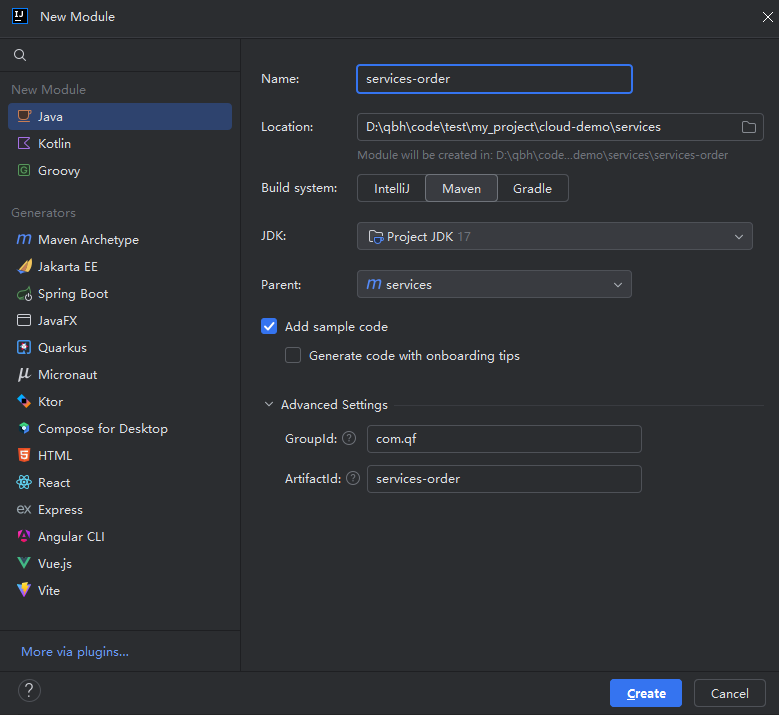Image resolution: width=779 pixels, height=715 pixels.
Task: Click the IntelliJ IDEA logo icon
Action: [x=20, y=16]
